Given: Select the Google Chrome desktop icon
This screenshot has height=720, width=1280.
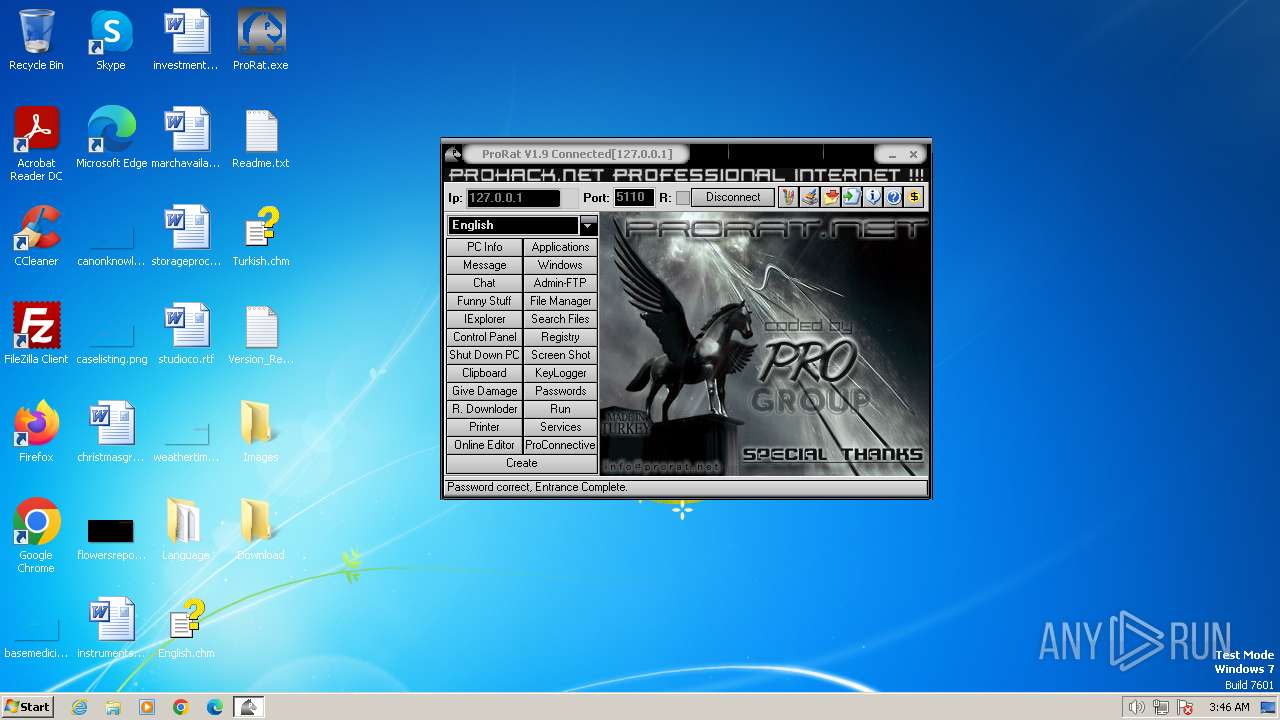Looking at the screenshot, I should coord(36,537).
